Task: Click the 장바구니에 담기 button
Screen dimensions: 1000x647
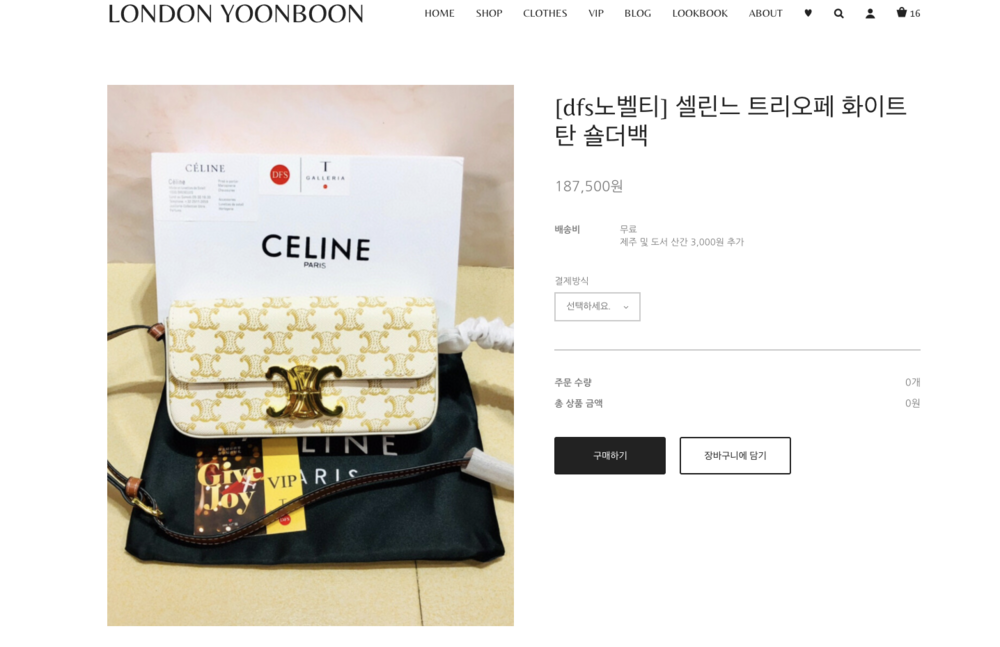Action: [x=735, y=456]
